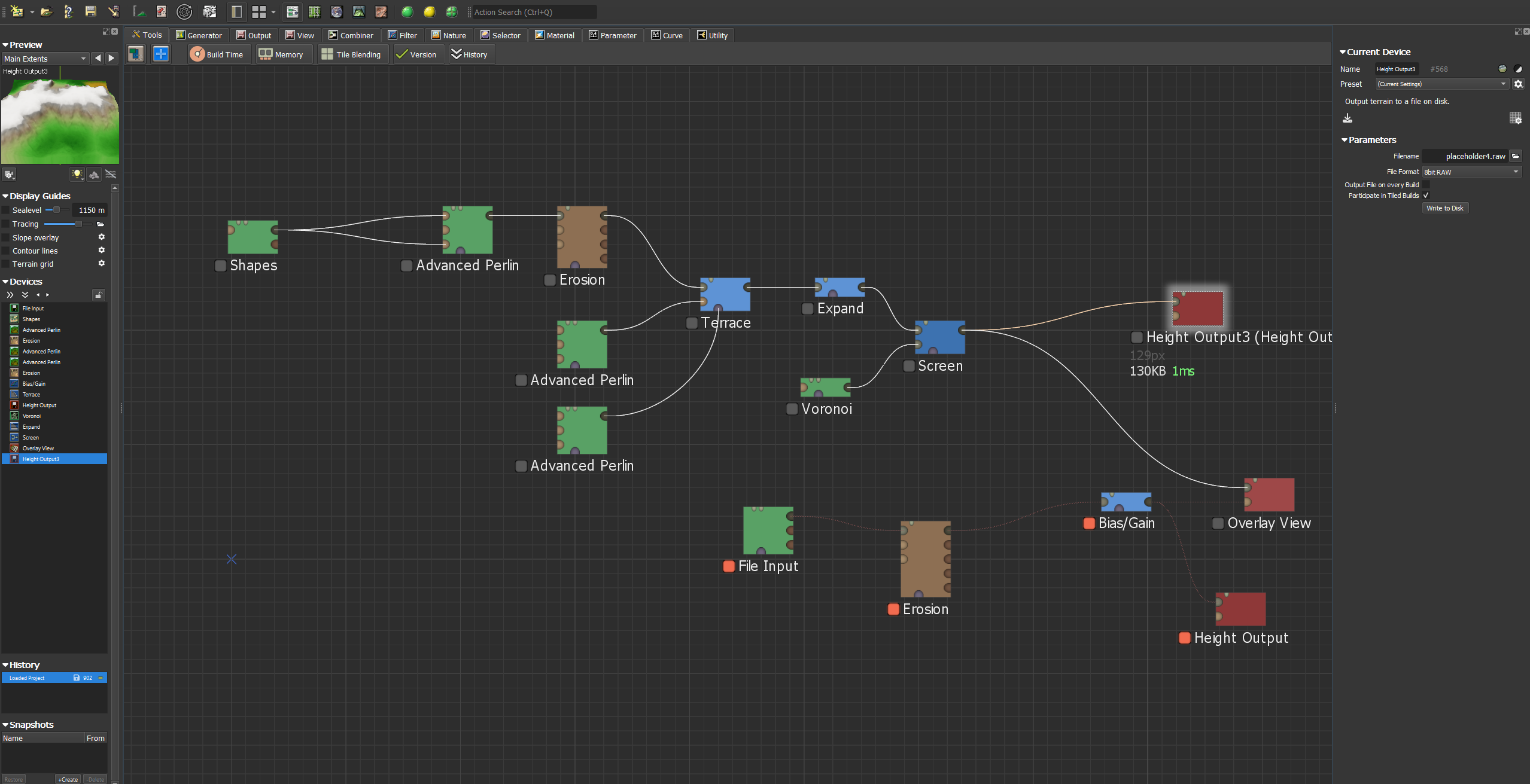
Task: Click the gear project settings icon
Action: 184,11
